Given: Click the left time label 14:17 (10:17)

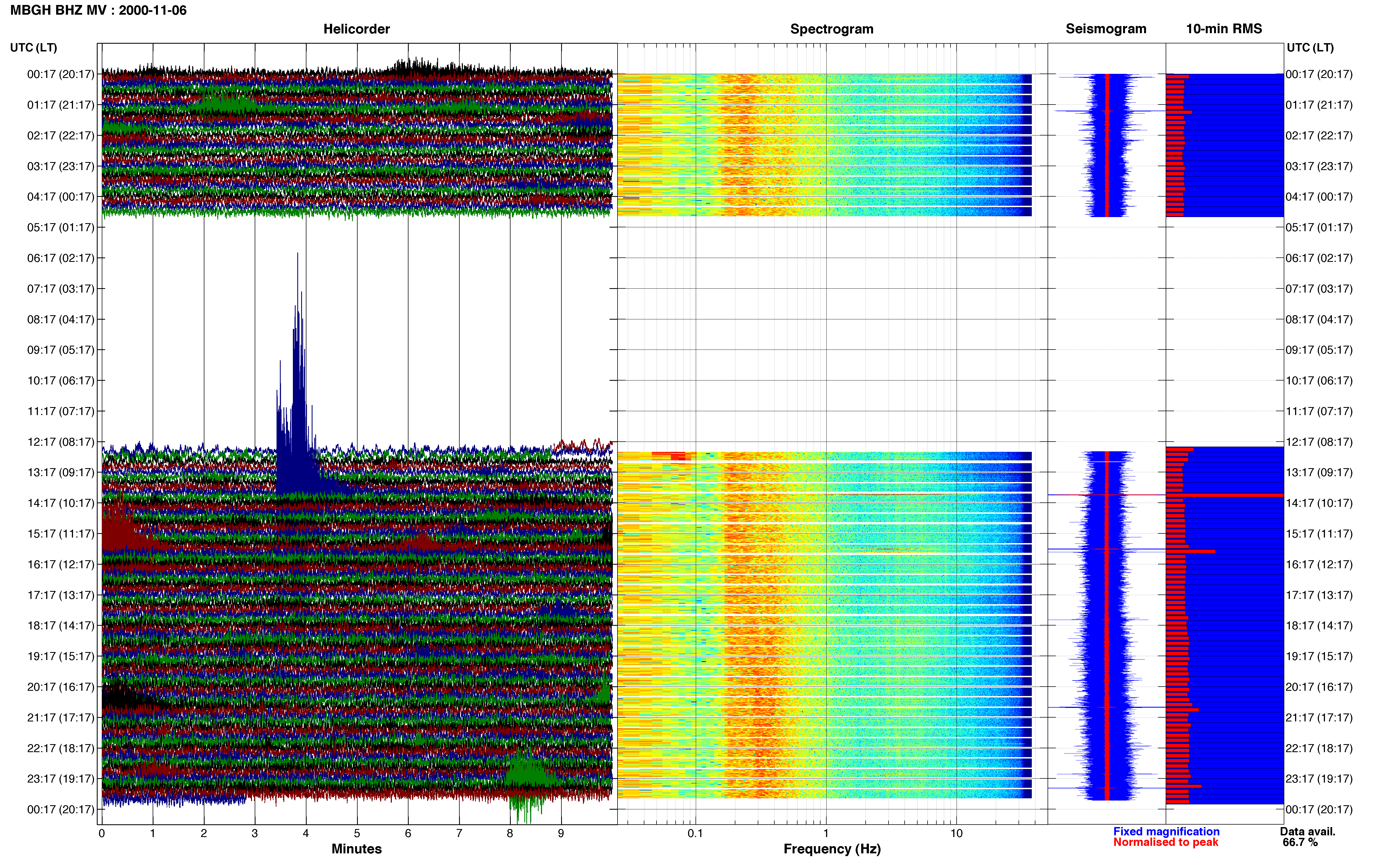Looking at the screenshot, I should pyautogui.click(x=61, y=503).
